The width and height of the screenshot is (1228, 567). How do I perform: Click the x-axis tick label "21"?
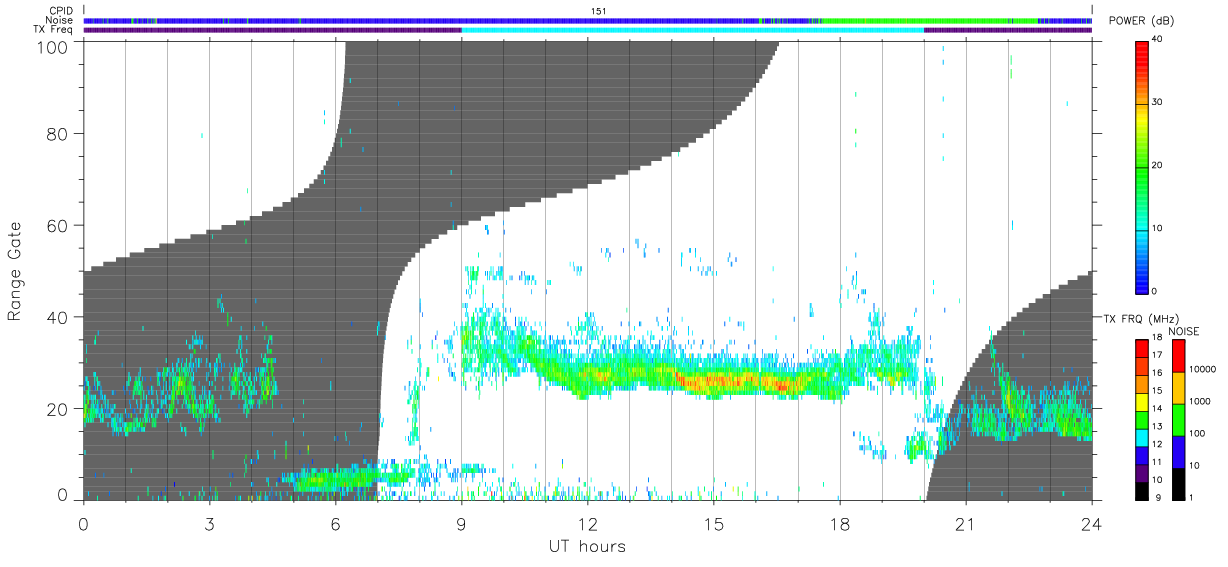point(965,523)
